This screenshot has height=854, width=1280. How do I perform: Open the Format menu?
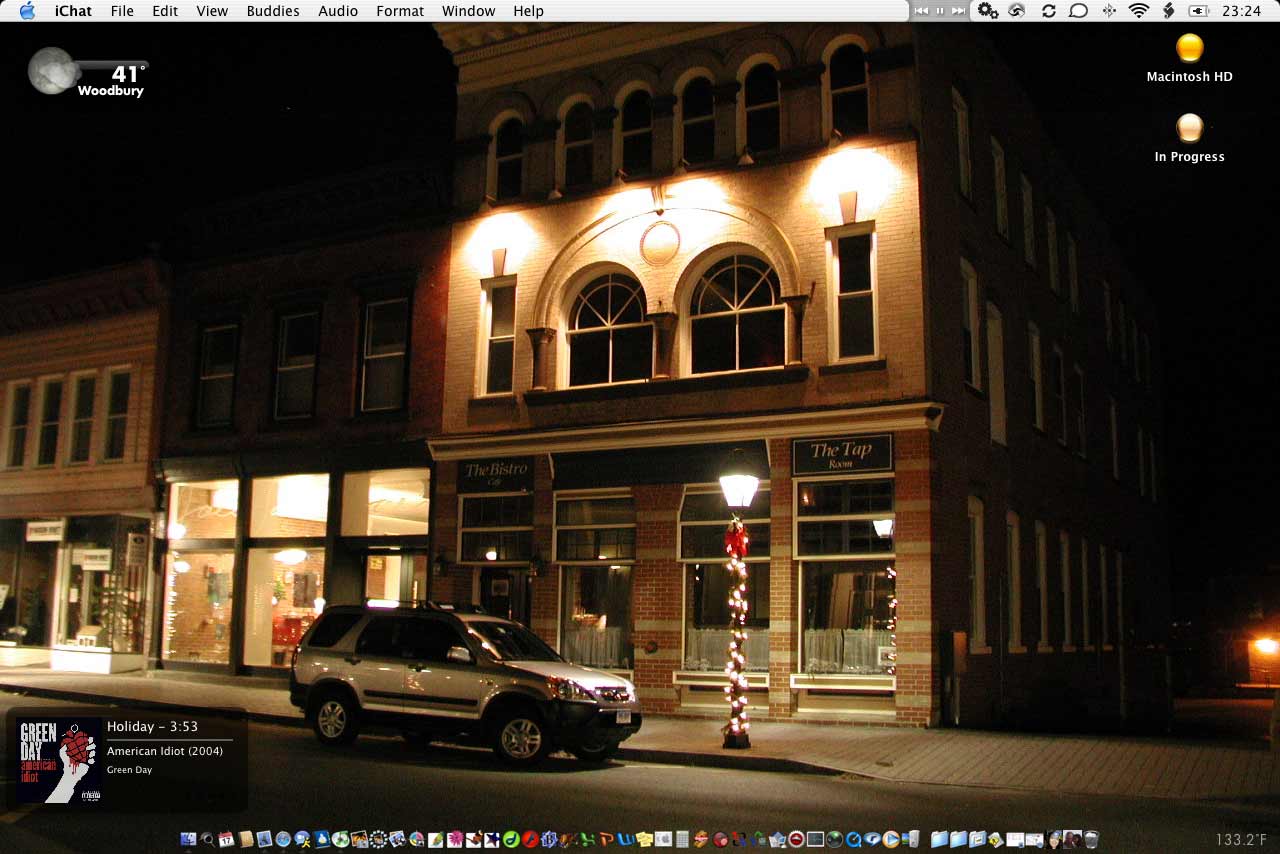tap(400, 11)
